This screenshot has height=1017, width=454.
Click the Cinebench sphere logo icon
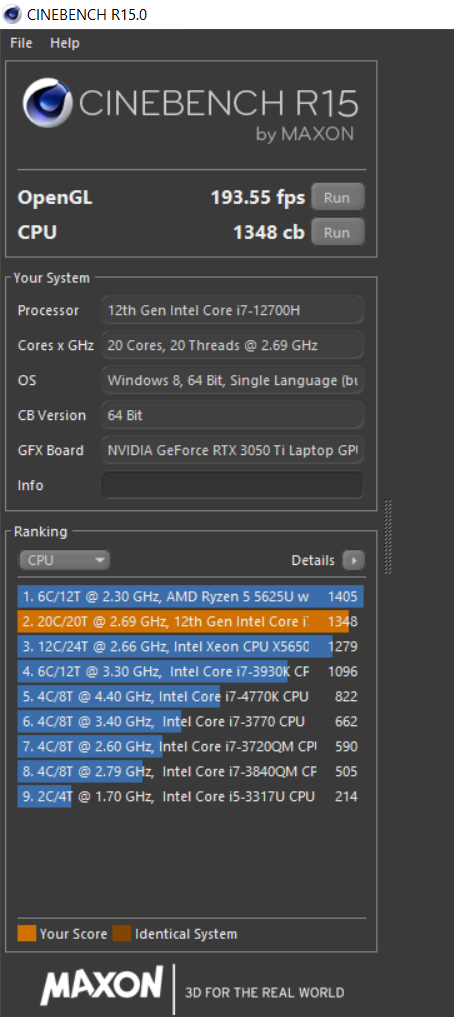[x=47, y=103]
